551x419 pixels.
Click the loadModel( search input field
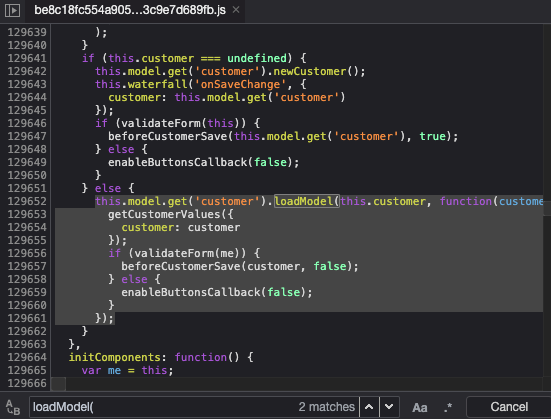(x=162, y=407)
